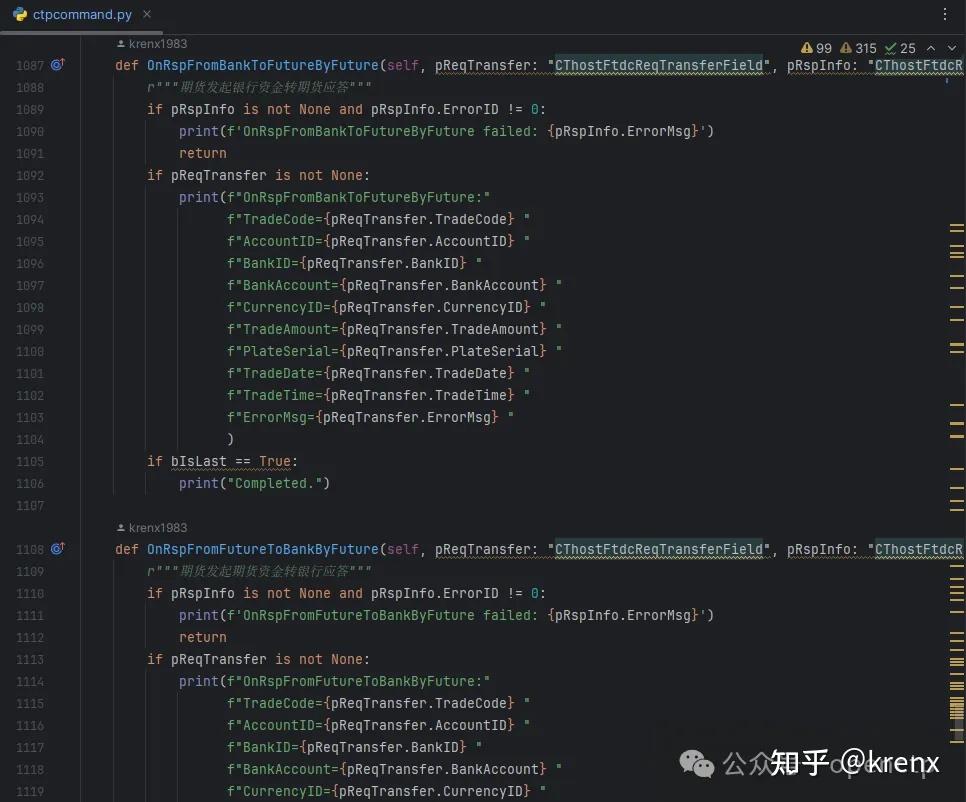Click override gutter icon at line 1108

pyautogui.click(x=57, y=548)
